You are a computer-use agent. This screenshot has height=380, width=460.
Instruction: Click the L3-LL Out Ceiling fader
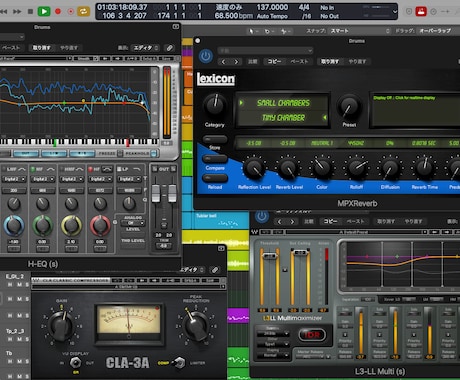[300, 253]
